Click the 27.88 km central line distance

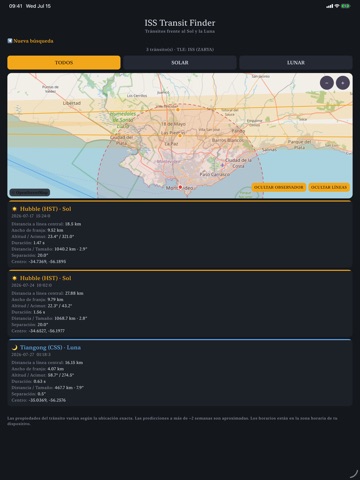(x=74, y=293)
